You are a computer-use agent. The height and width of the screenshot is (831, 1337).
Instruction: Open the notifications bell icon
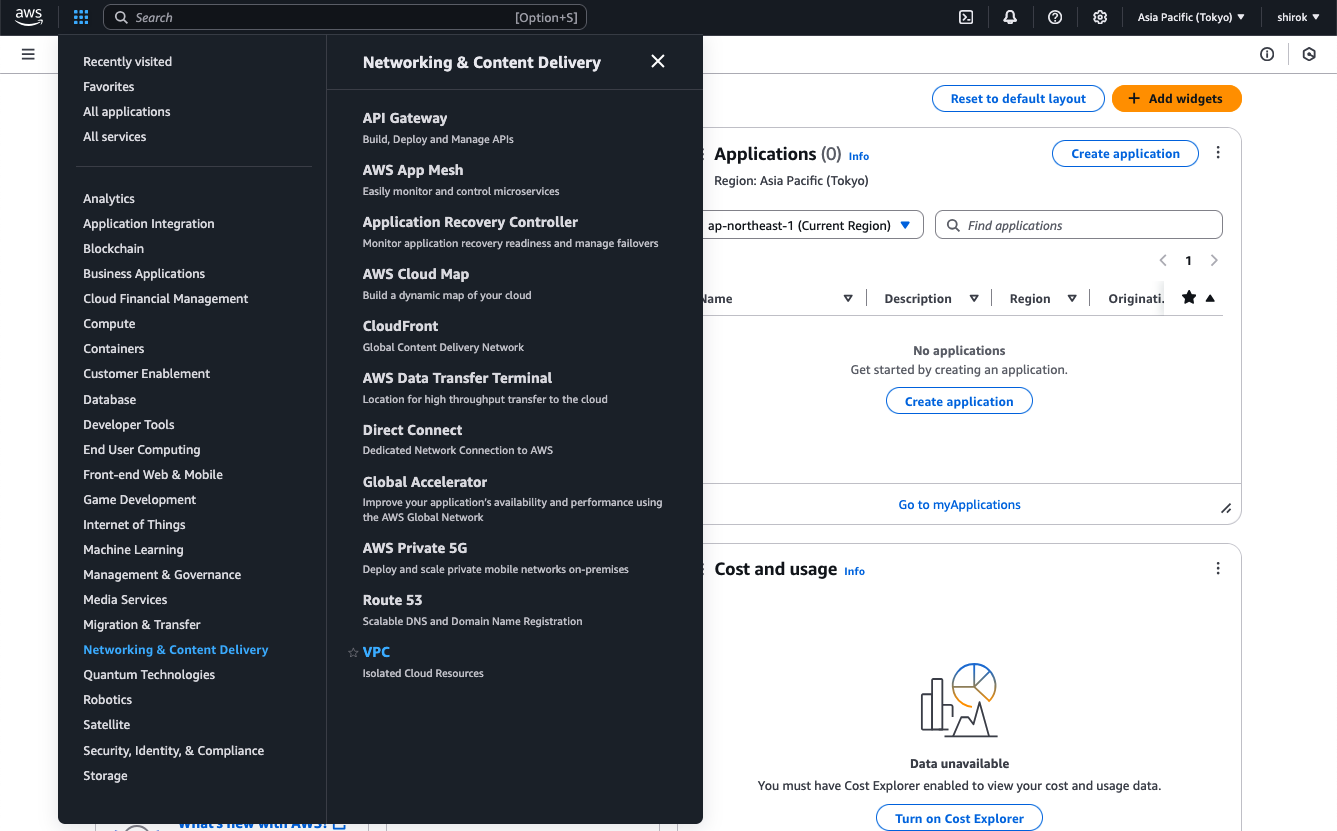pyautogui.click(x=1010, y=17)
